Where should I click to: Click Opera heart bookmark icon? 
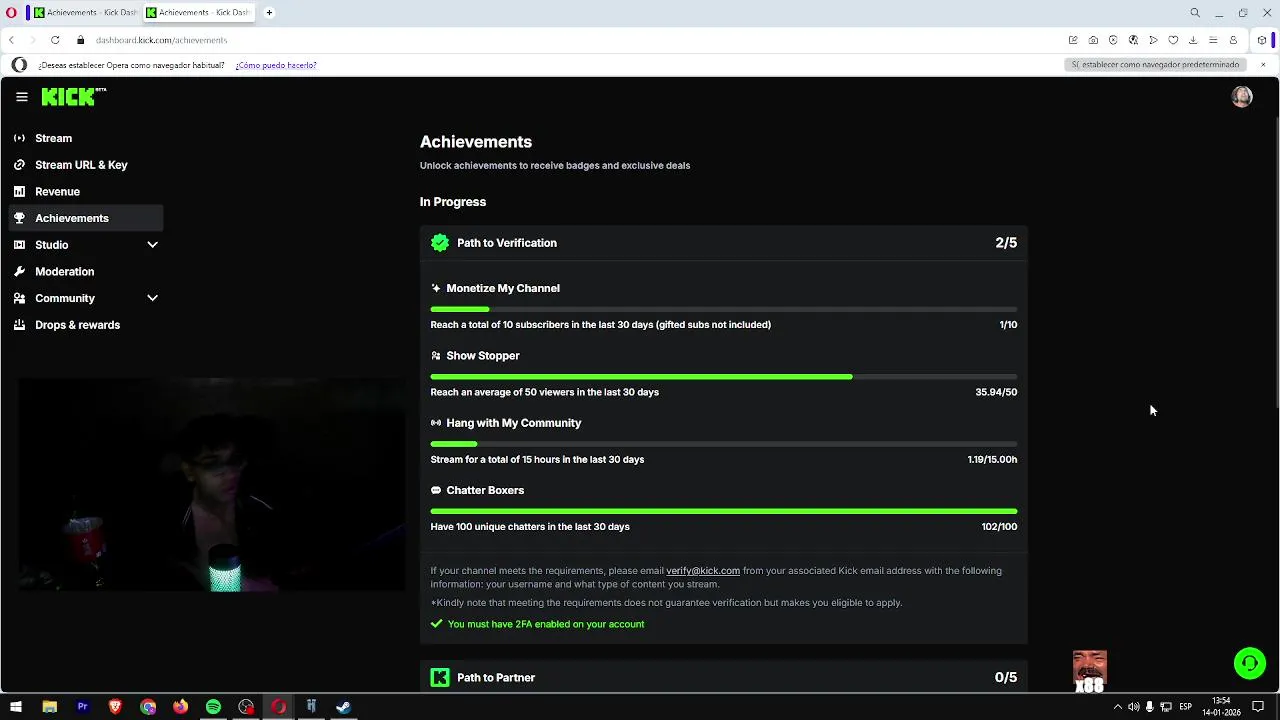(x=1173, y=40)
